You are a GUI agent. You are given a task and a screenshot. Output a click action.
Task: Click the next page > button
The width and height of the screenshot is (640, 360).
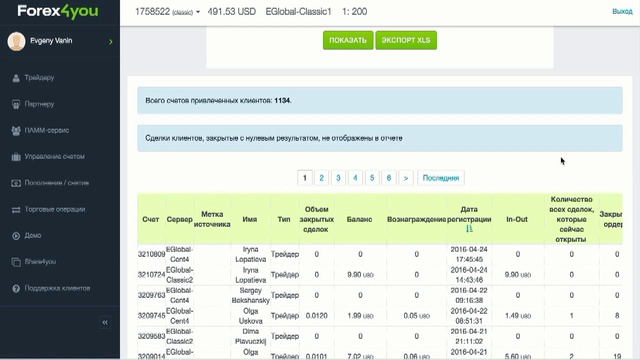tap(406, 178)
